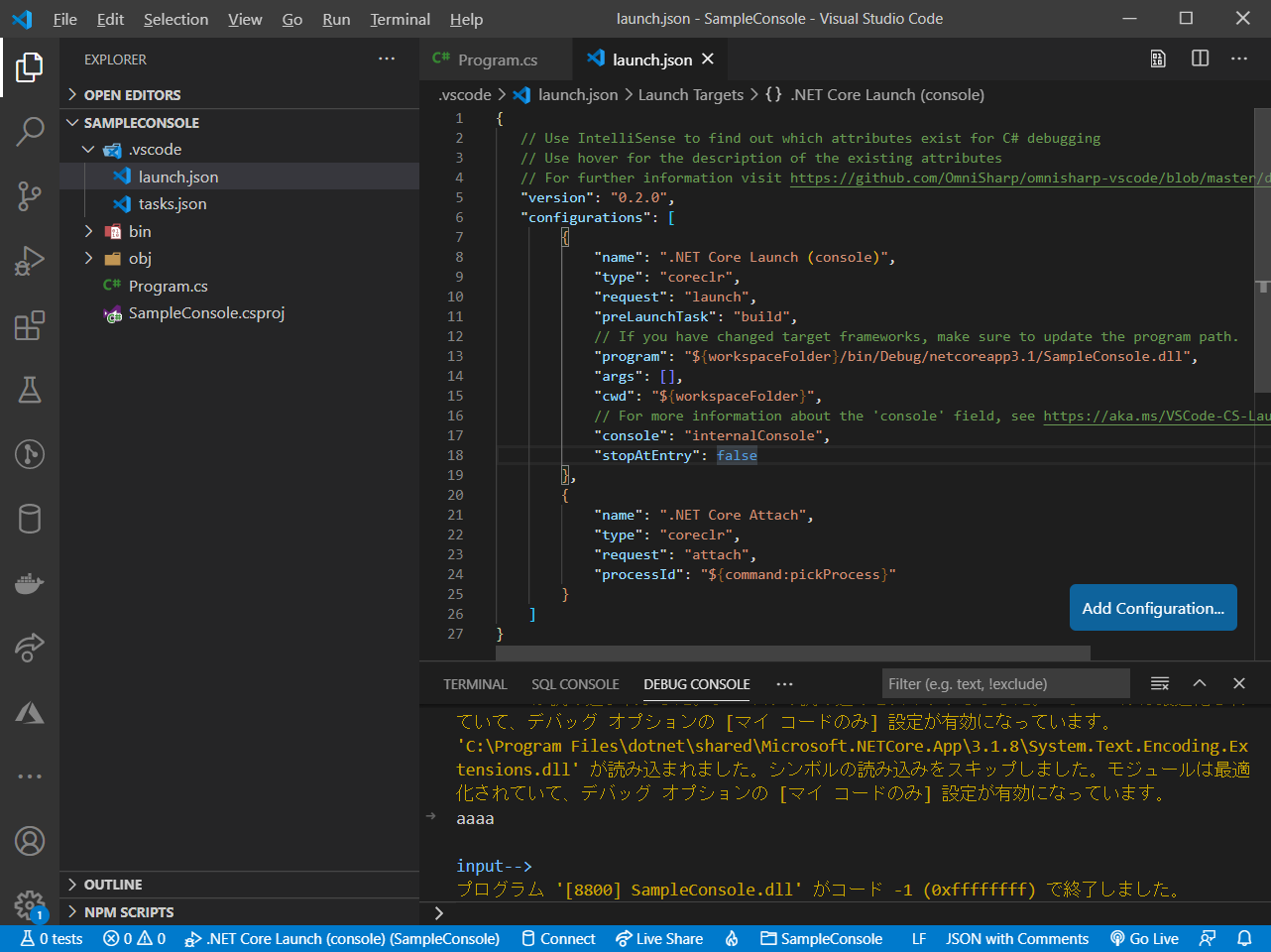The height and width of the screenshot is (952, 1271).
Task: Open the Git Graph activity icon
Action: pos(30,454)
